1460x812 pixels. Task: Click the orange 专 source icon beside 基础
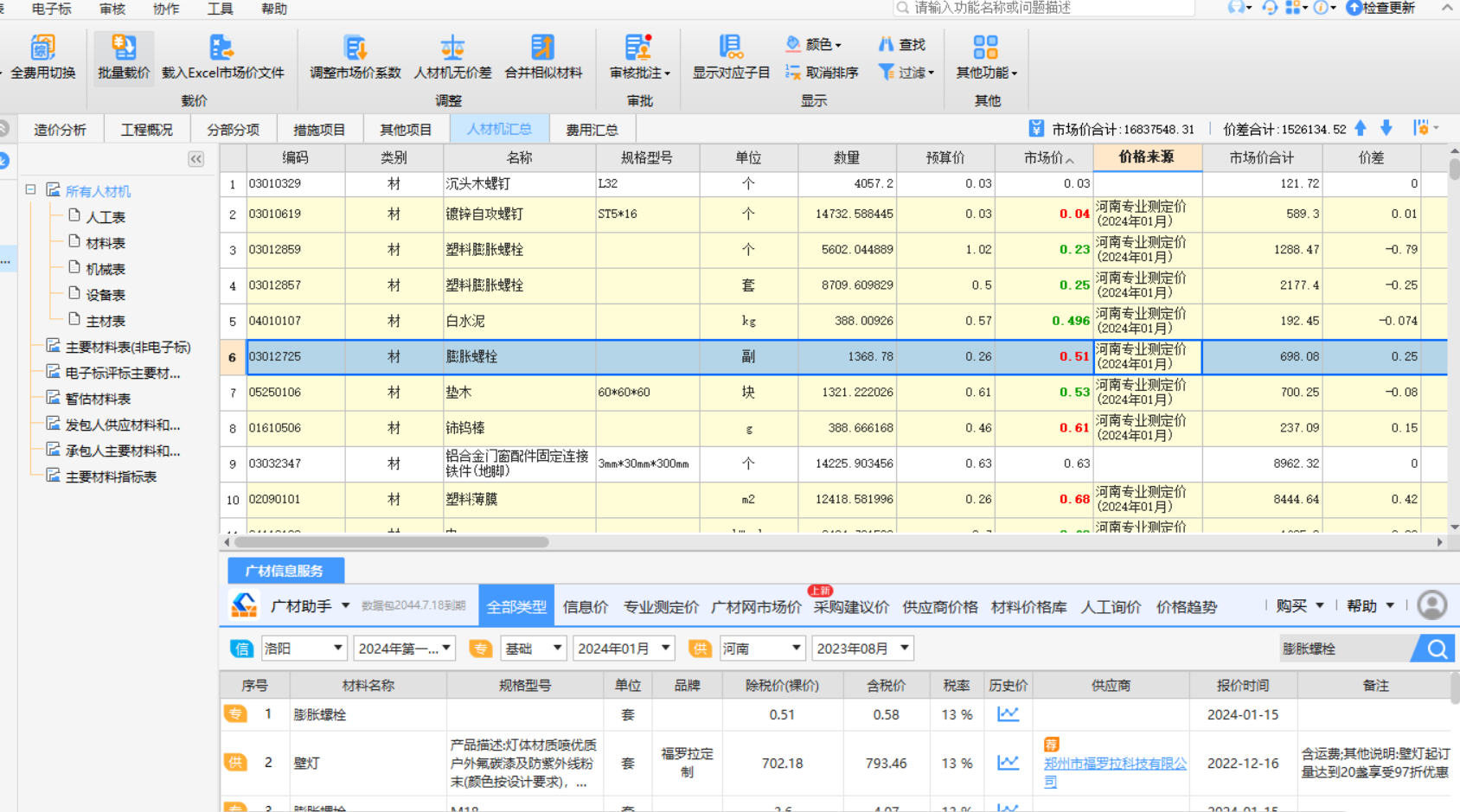coord(480,649)
